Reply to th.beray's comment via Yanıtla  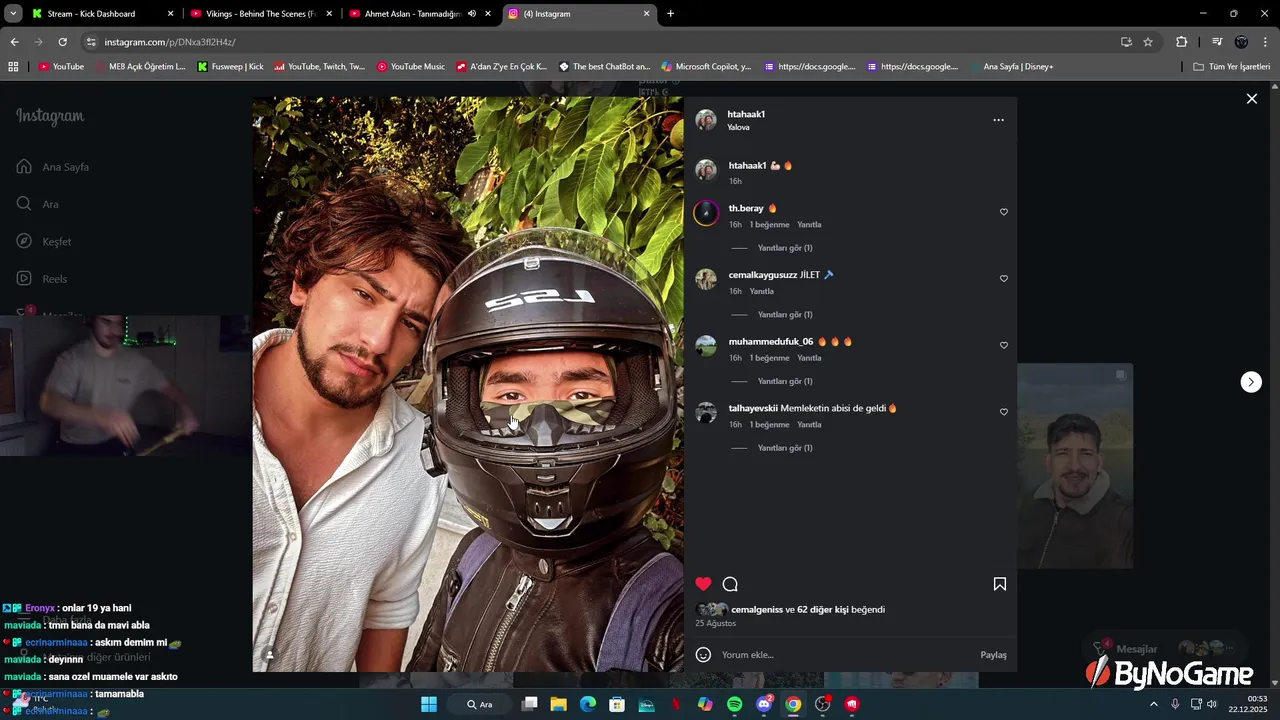(809, 225)
